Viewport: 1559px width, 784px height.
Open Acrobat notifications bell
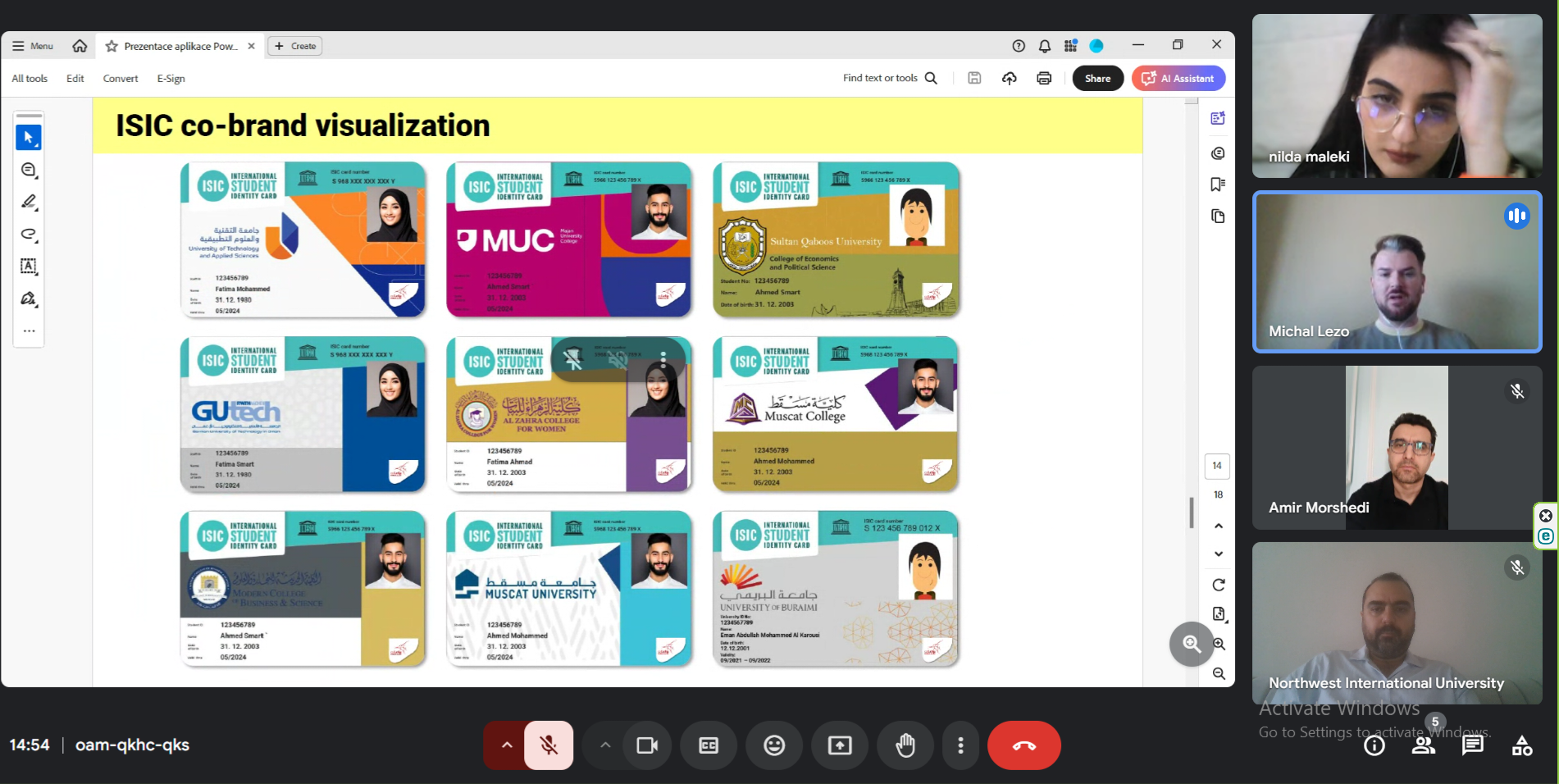[1045, 46]
